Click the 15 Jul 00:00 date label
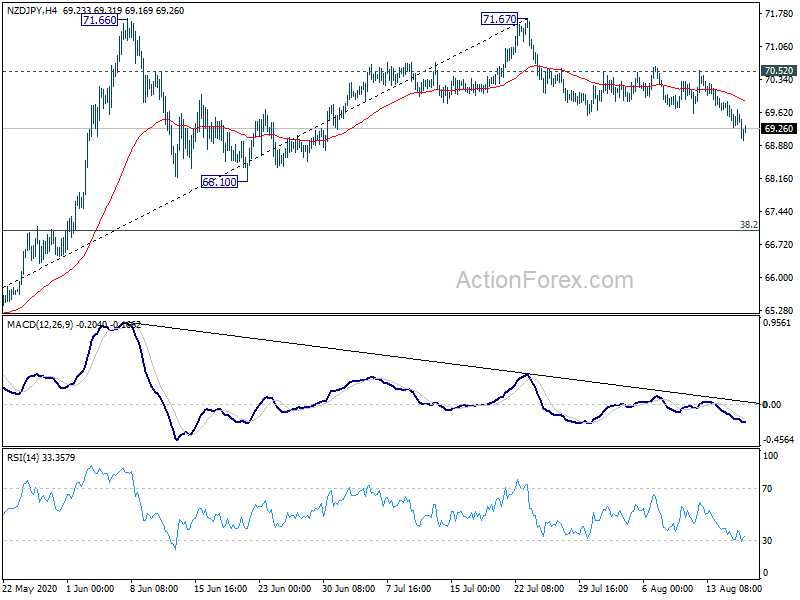Screen dimensions: 800x600 [473, 588]
